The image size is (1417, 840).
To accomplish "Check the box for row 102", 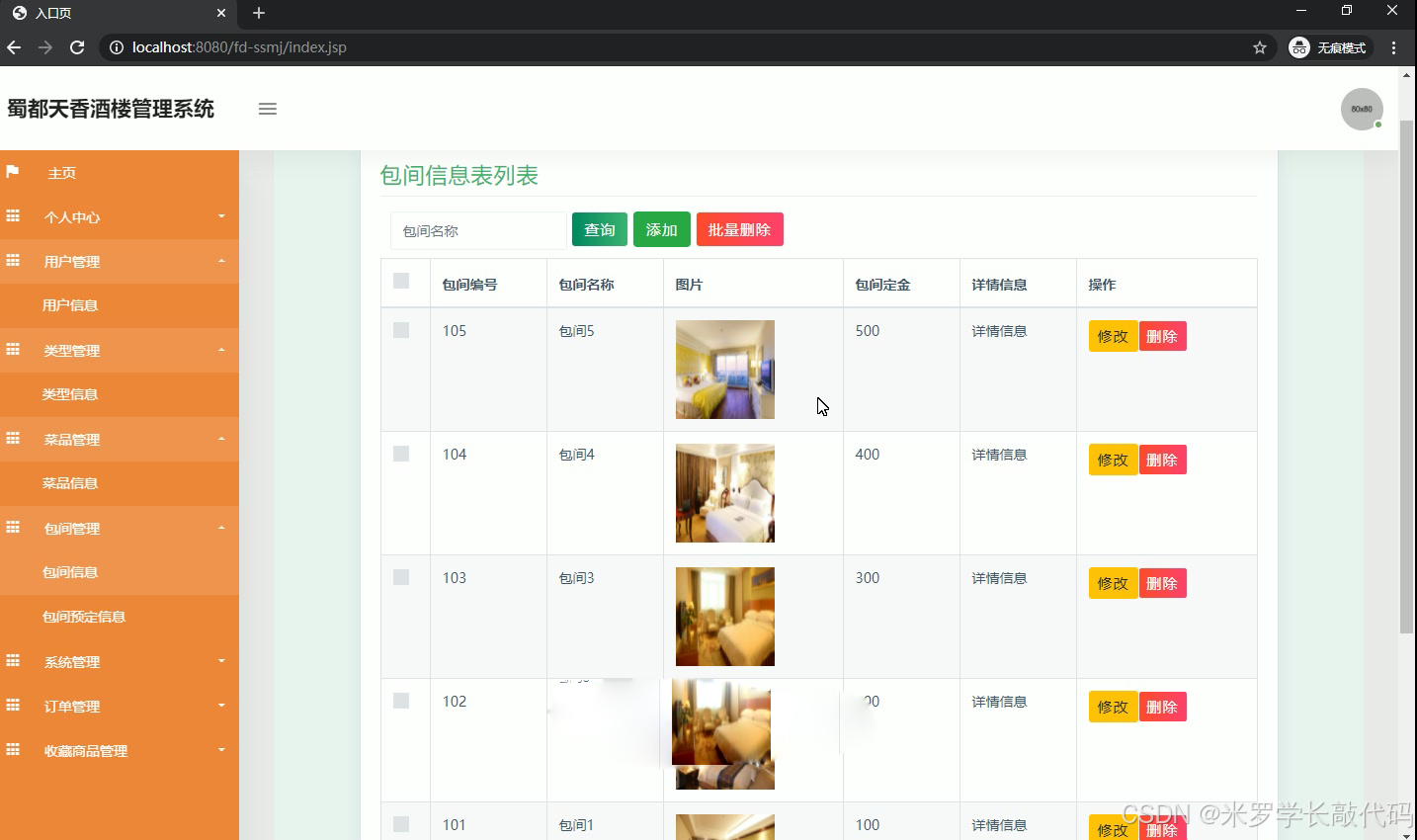I will coord(401,701).
